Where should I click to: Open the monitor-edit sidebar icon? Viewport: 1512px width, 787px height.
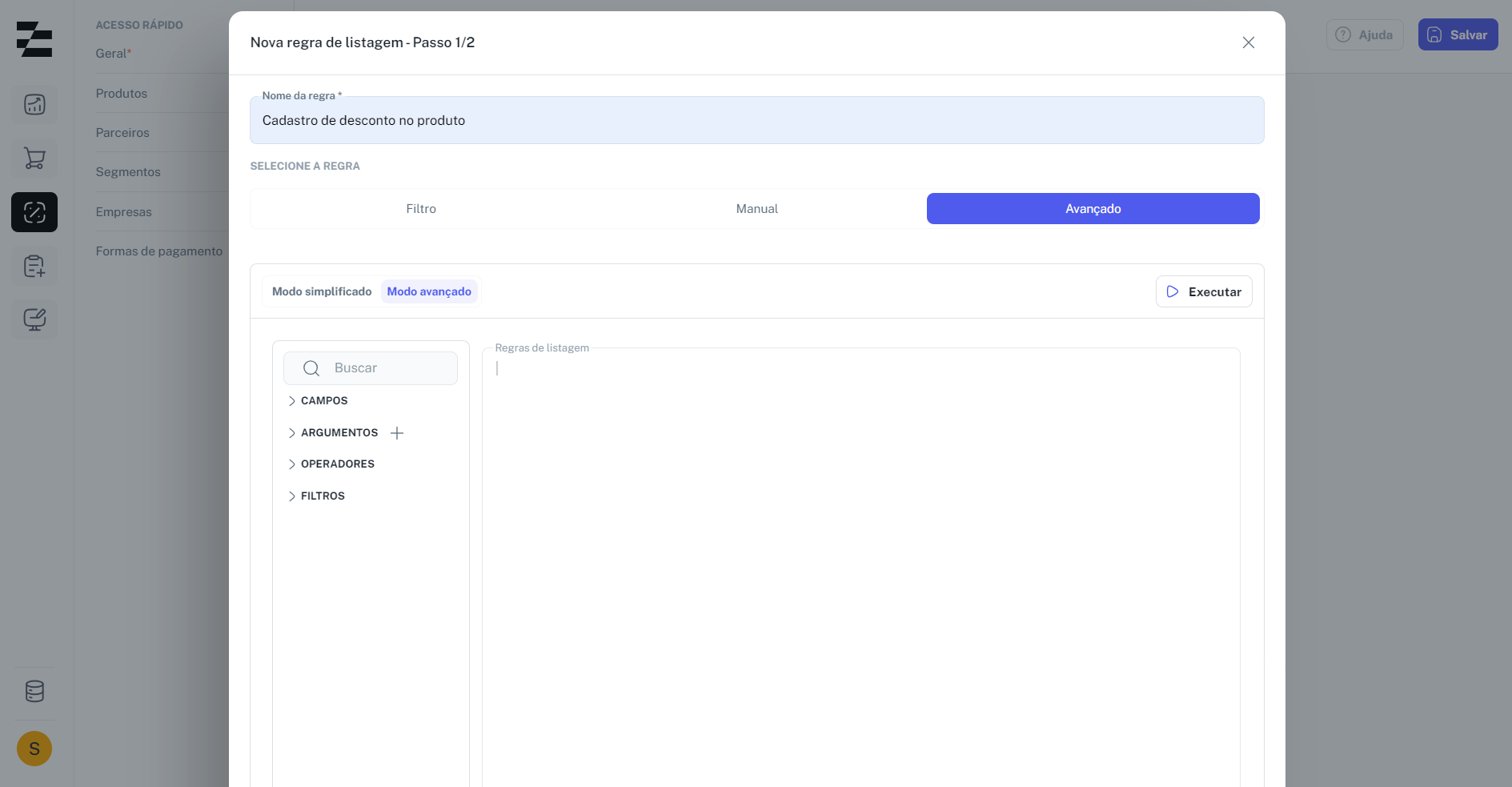tap(34, 319)
